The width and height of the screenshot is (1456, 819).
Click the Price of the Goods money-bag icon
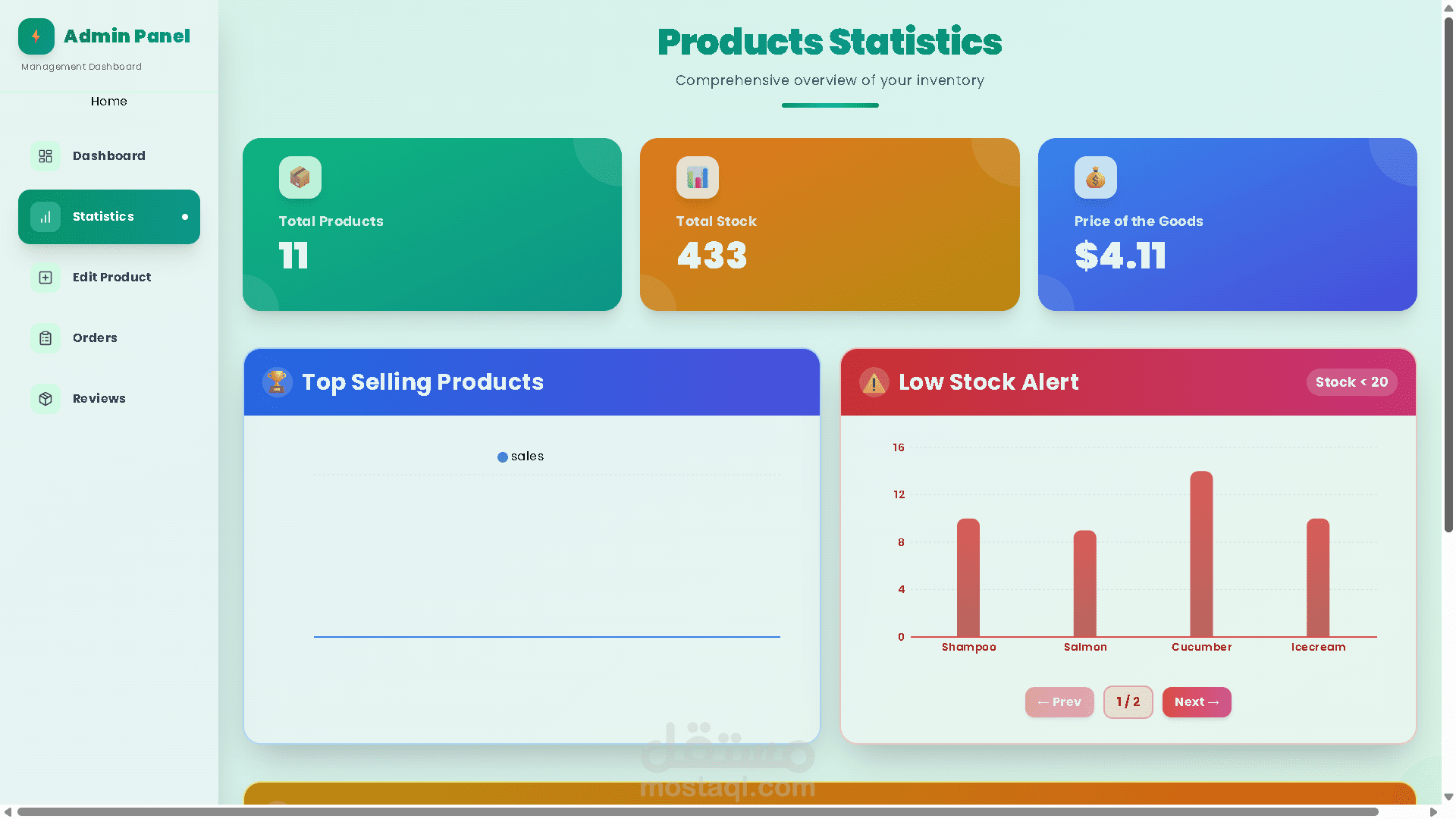(1095, 177)
